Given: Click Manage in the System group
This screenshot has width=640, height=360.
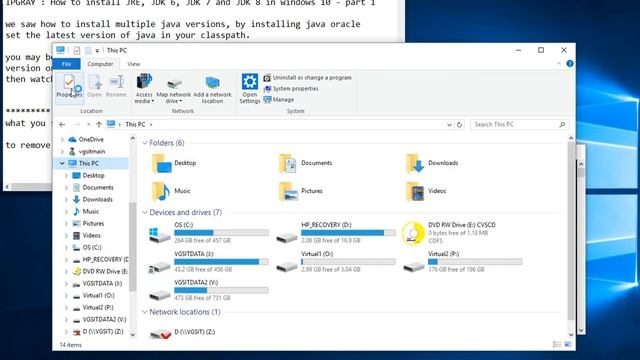Looking at the screenshot, I should coord(279,100).
